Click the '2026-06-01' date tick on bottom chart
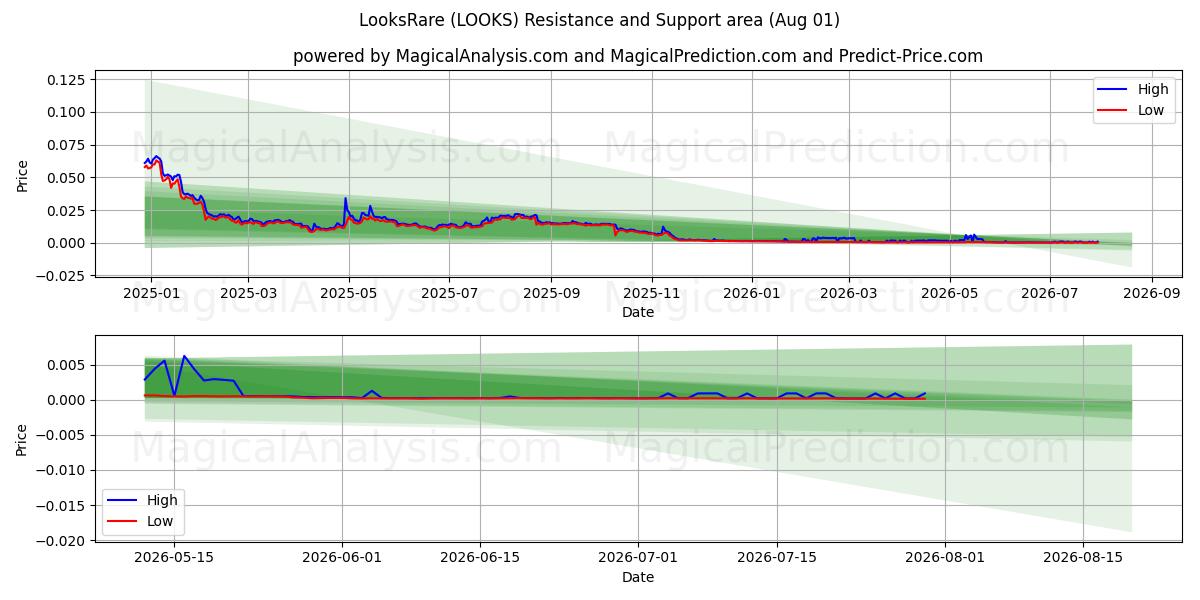The height and width of the screenshot is (600, 1200). [x=342, y=558]
